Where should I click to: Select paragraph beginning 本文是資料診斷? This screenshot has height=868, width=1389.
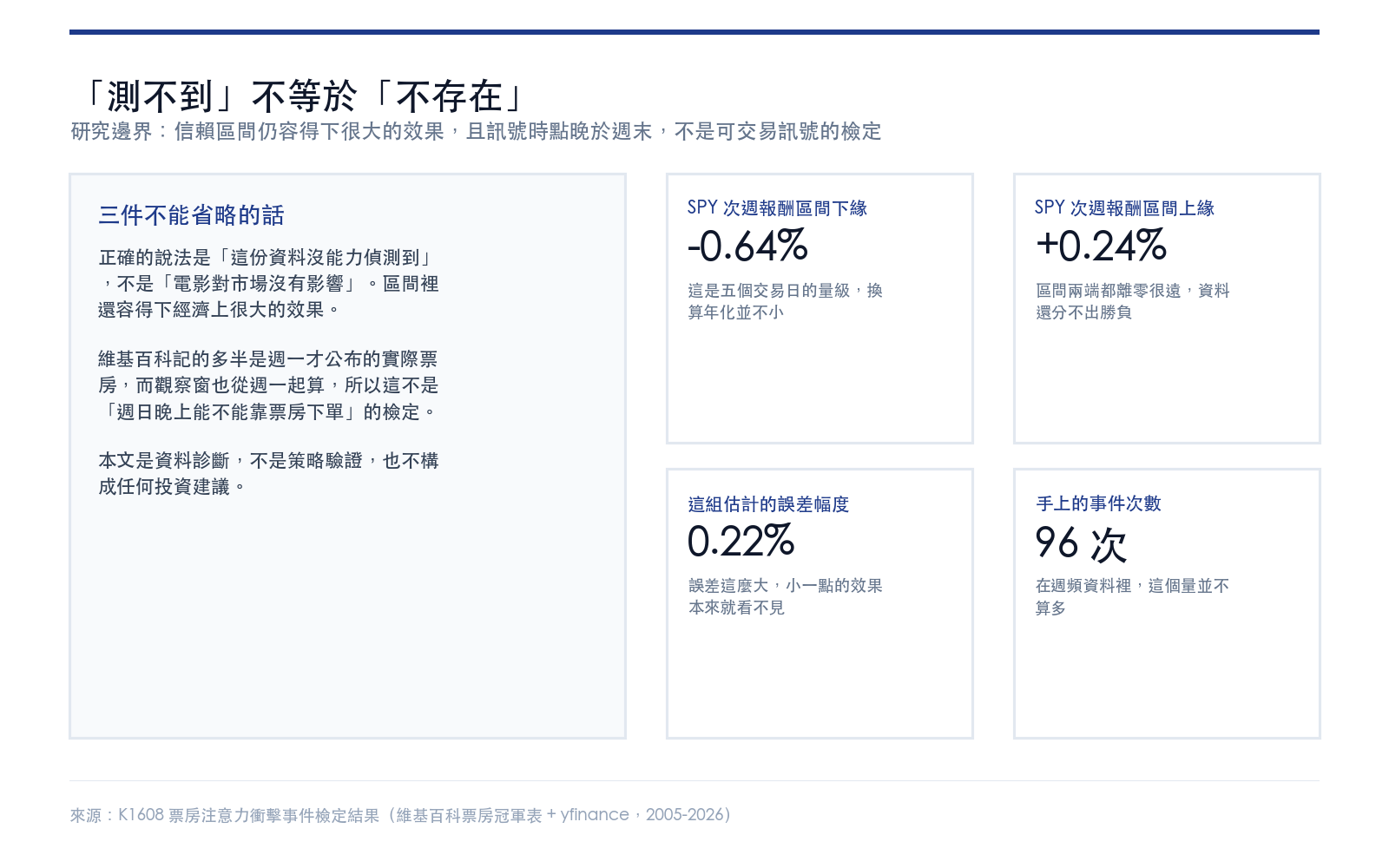tap(268, 474)
